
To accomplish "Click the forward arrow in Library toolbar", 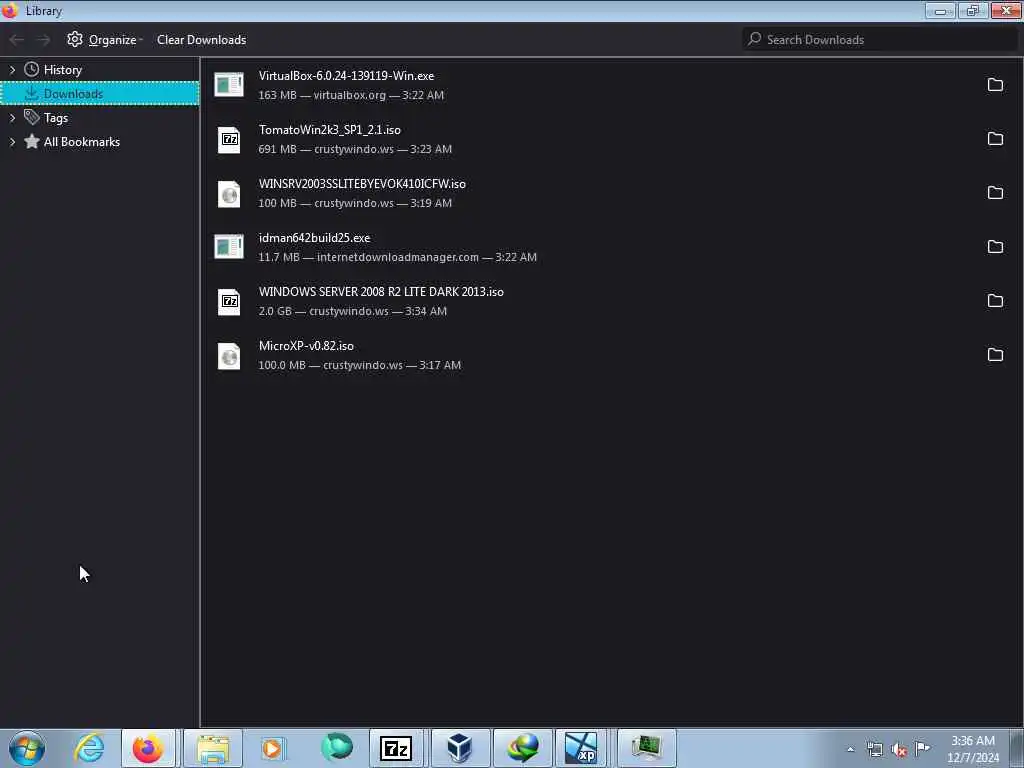I will click(43, 40).
